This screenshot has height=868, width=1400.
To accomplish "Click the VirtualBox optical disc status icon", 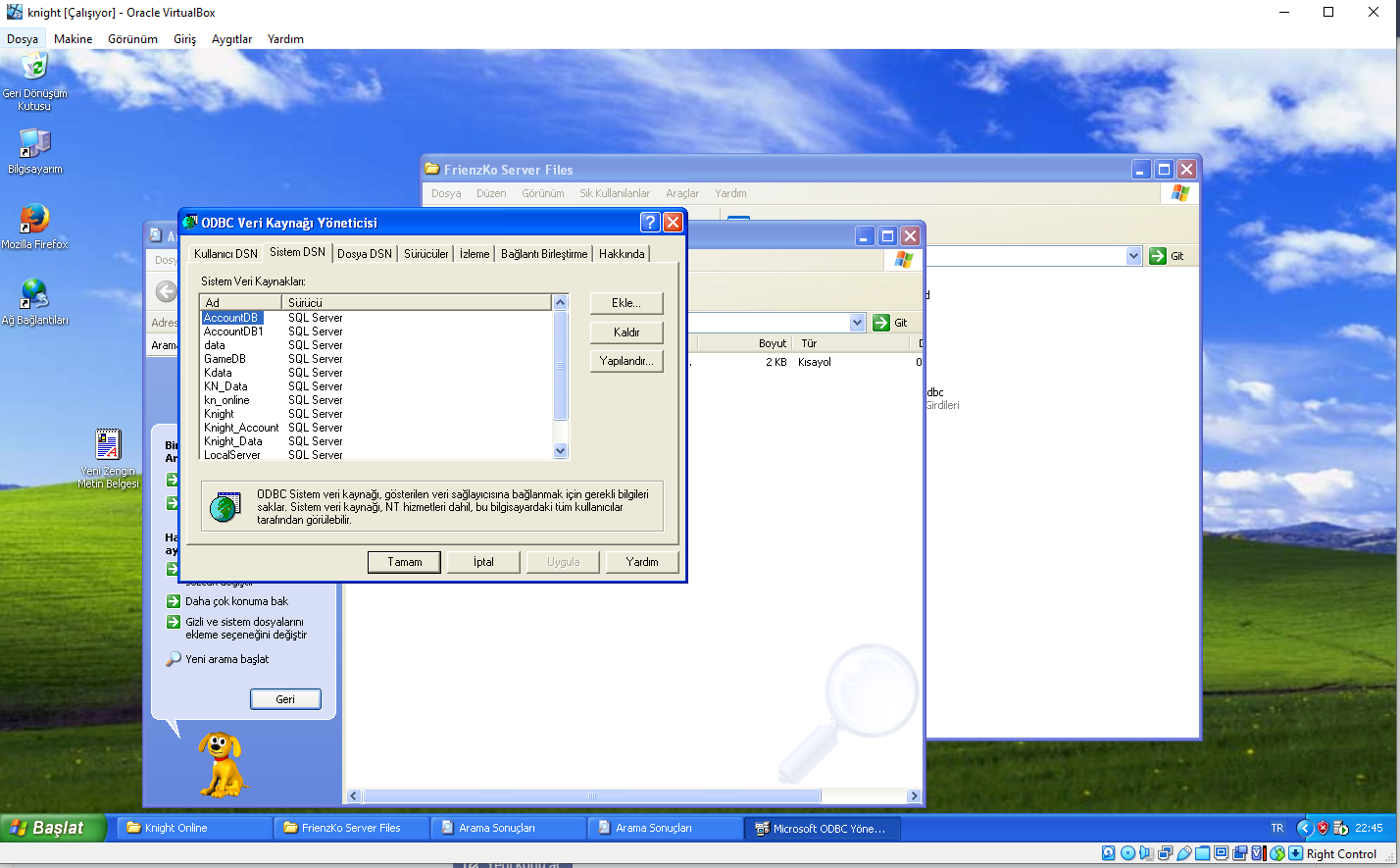I will tap(1127, 853).
